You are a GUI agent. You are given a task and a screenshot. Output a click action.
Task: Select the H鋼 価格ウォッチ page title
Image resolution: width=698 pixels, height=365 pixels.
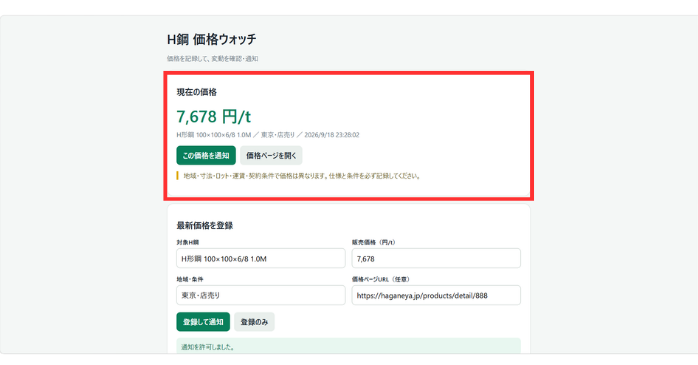pyautogui.click(x=211, y=39)
